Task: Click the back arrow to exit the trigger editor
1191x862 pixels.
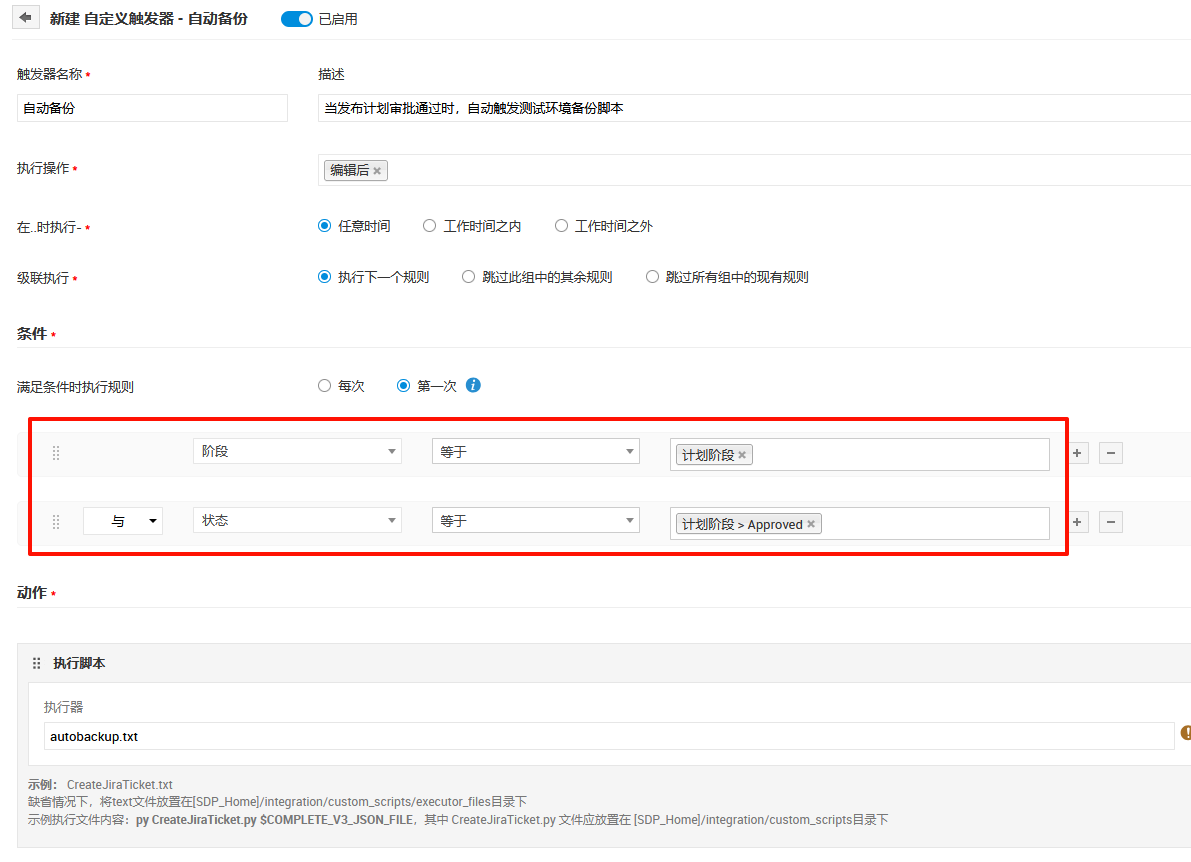Action: click(x=24, y=17)
